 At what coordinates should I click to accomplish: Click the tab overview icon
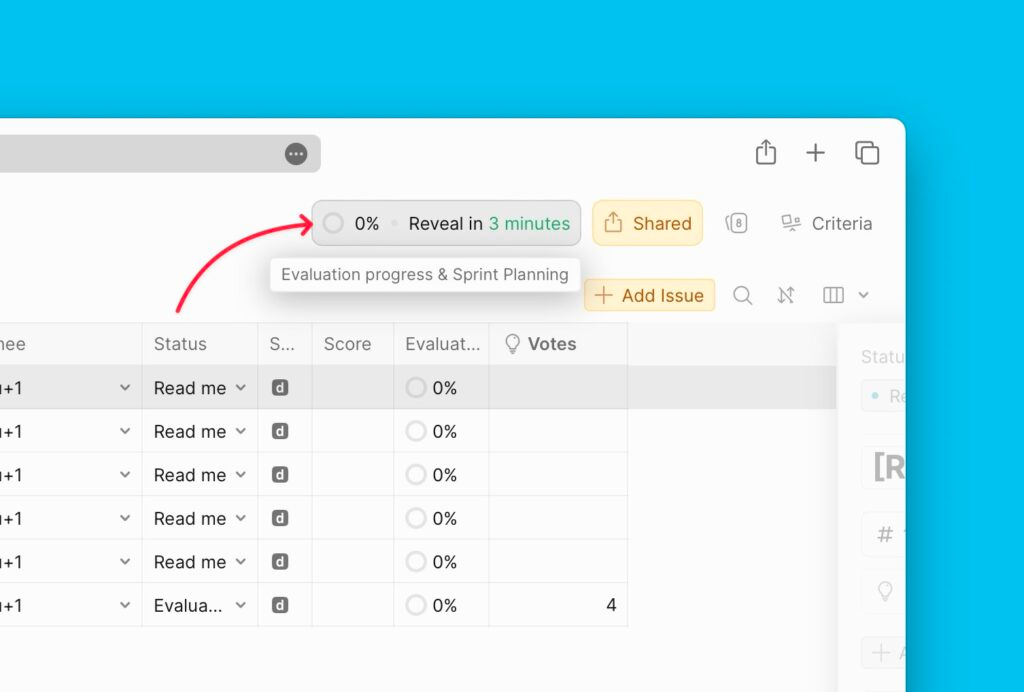[866, 152]
